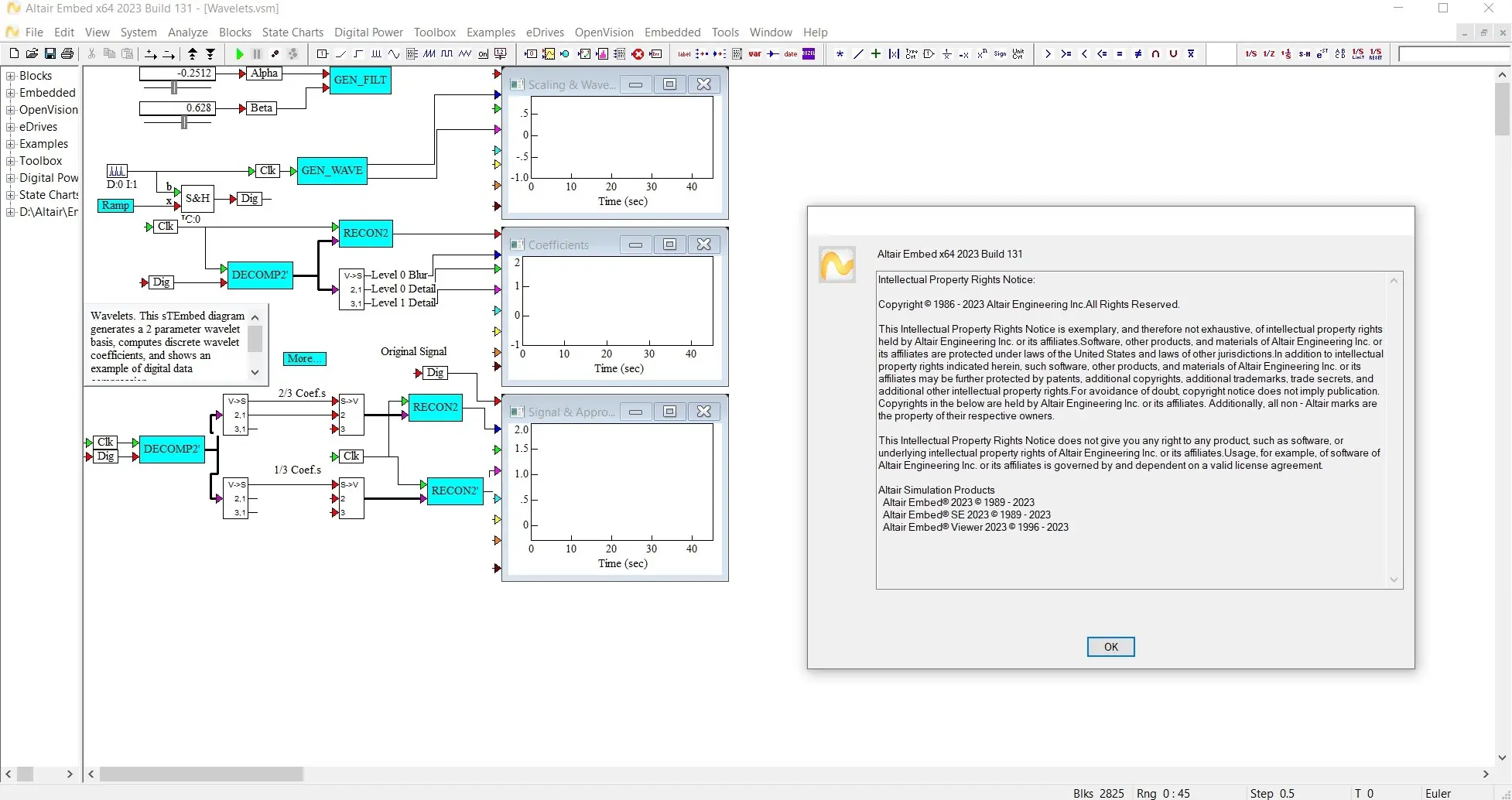1512x800 pixels.
Task: Close the Signal & Approx plot window
Action: tap(703, 412)
